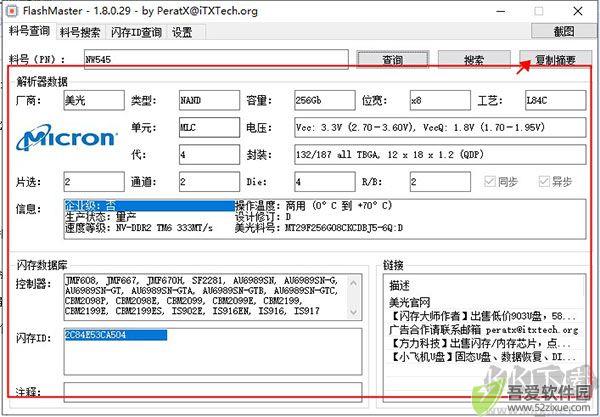Image resolution: width=600 pixels, height=417 pixels.
Task: Toggle the 同步 checkbox
Action: [x=501, y=181]
